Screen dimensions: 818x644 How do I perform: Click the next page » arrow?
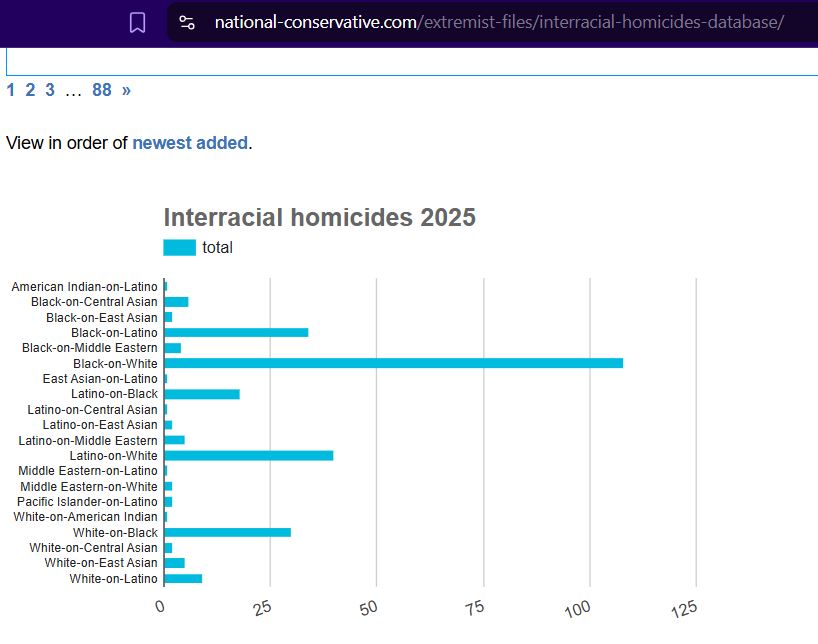pyautogui.click(x=126, y=90)
